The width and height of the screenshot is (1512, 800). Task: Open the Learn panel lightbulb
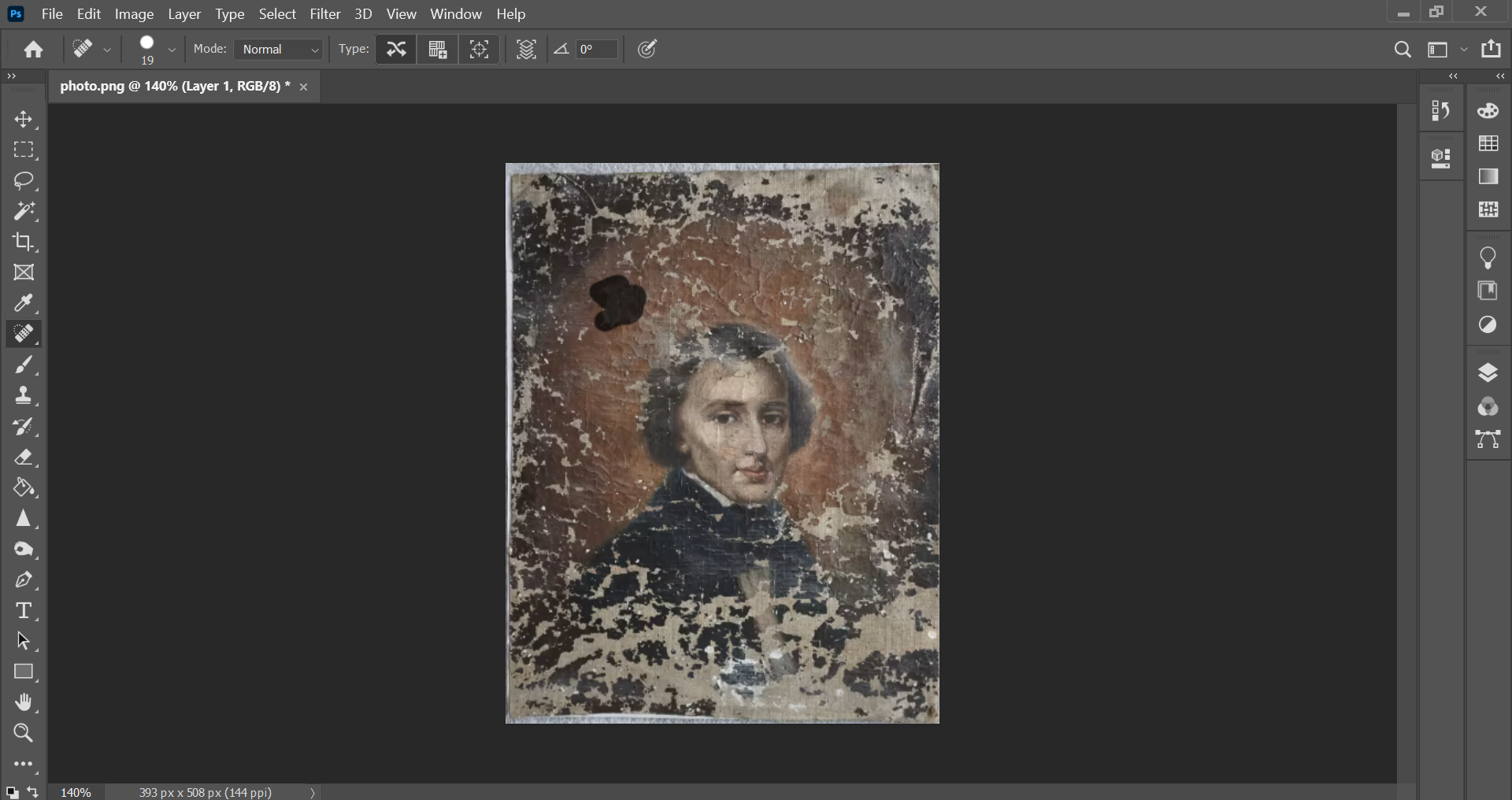click(x=1488, y=257)
